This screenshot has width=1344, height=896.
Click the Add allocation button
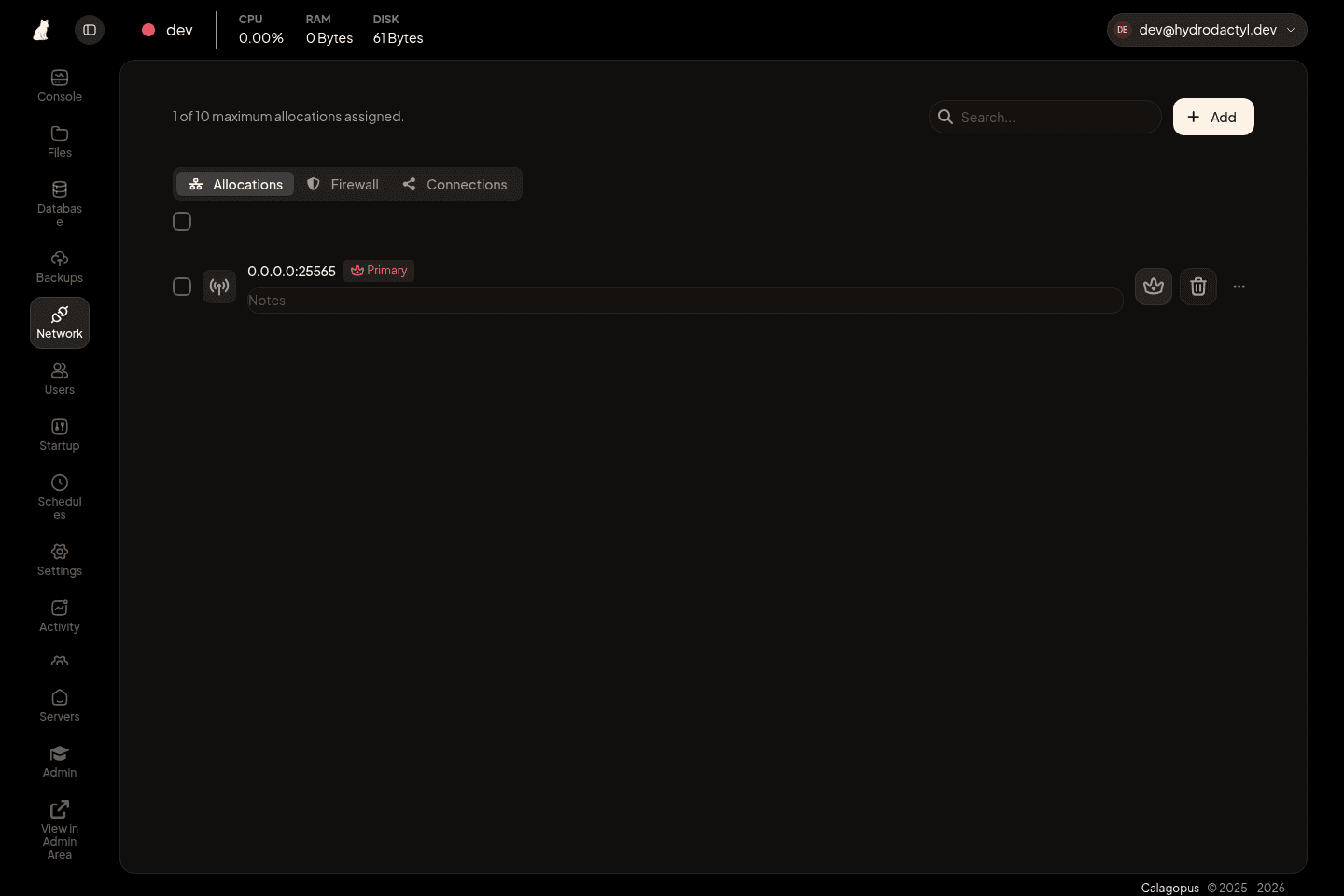point(1213,117)
